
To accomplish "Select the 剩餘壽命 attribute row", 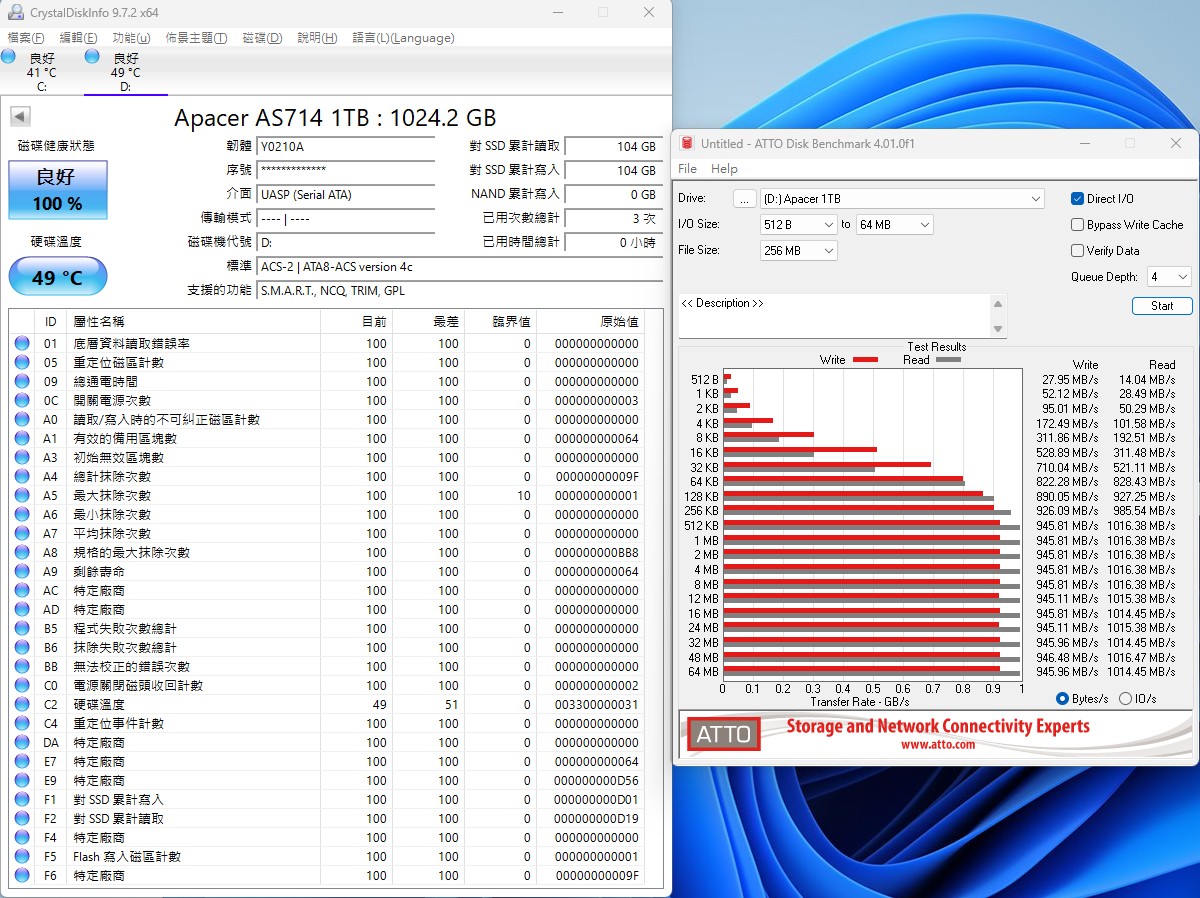I will [x=327, y=572].
